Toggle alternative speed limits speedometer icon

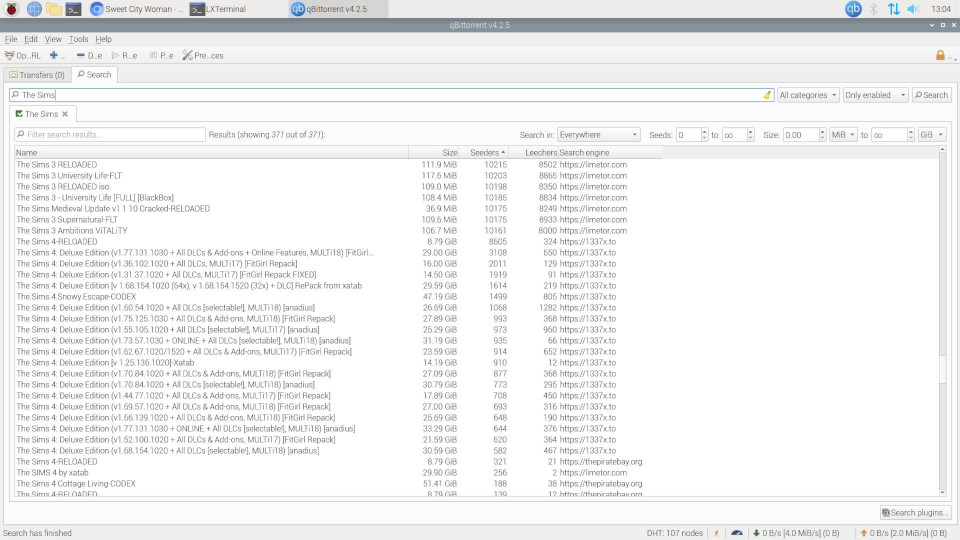pos(736,533)
